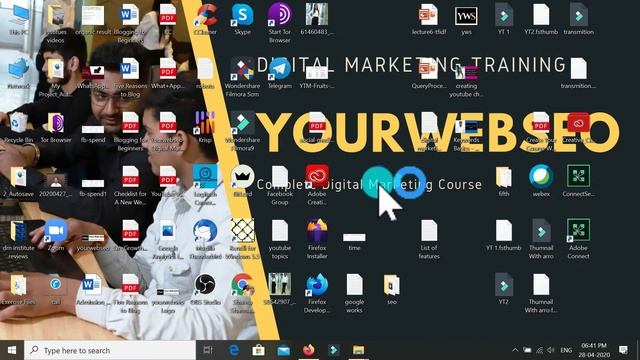Open the YT 1.fsthumb file
Viewport: 640px width, 360px height.
[x=504, y=236]
